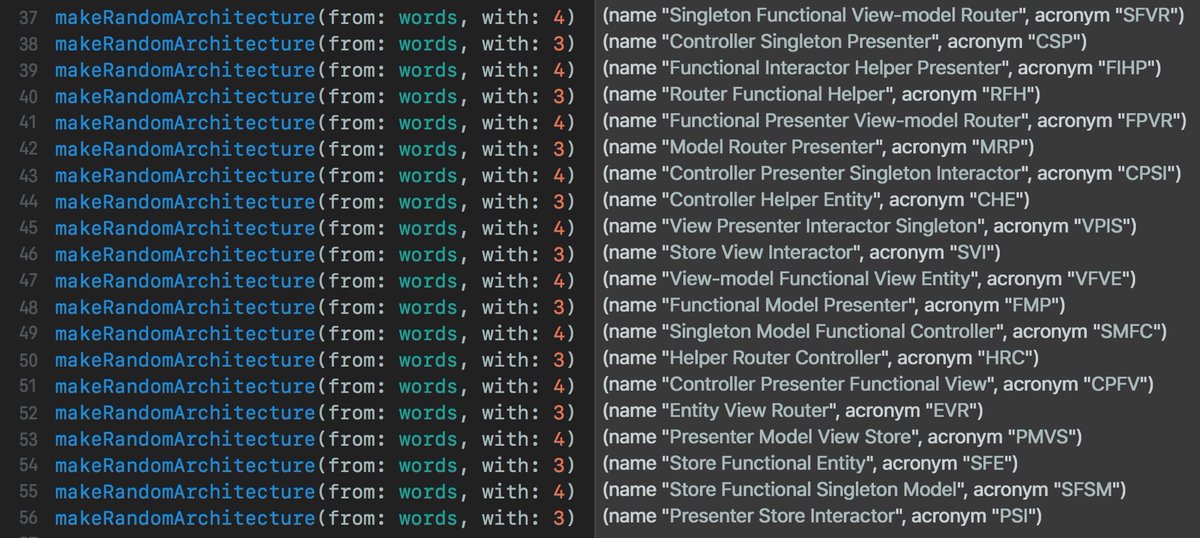The width and height of the screenshot is (1200, 538).
Task: Select line number 46 in the gutter
Action: point(26,255)
